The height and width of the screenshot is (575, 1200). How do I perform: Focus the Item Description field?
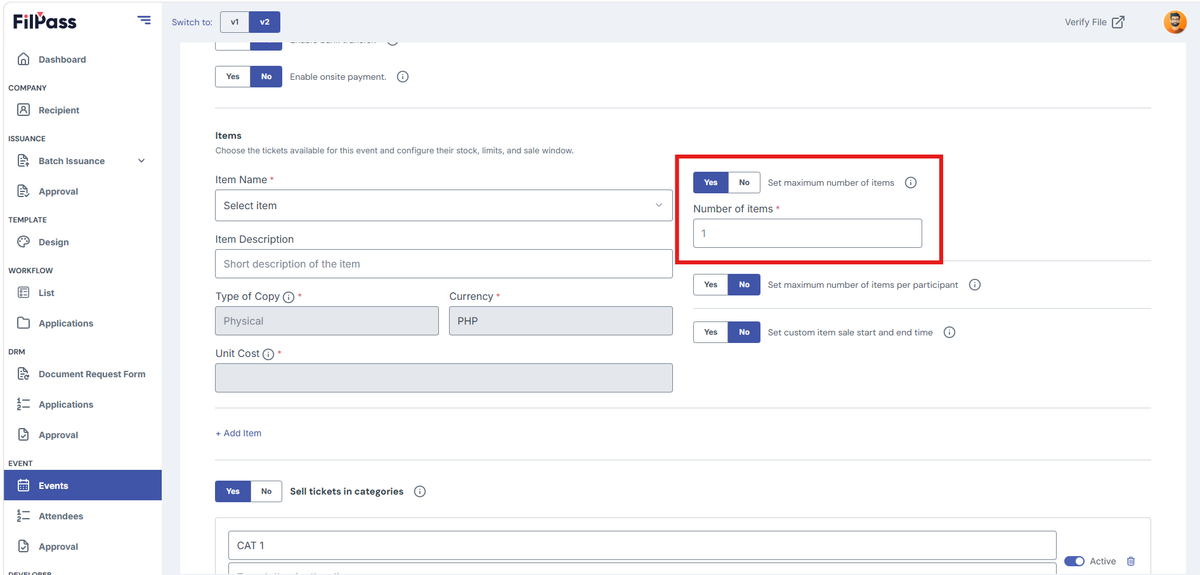click(444, 264)
